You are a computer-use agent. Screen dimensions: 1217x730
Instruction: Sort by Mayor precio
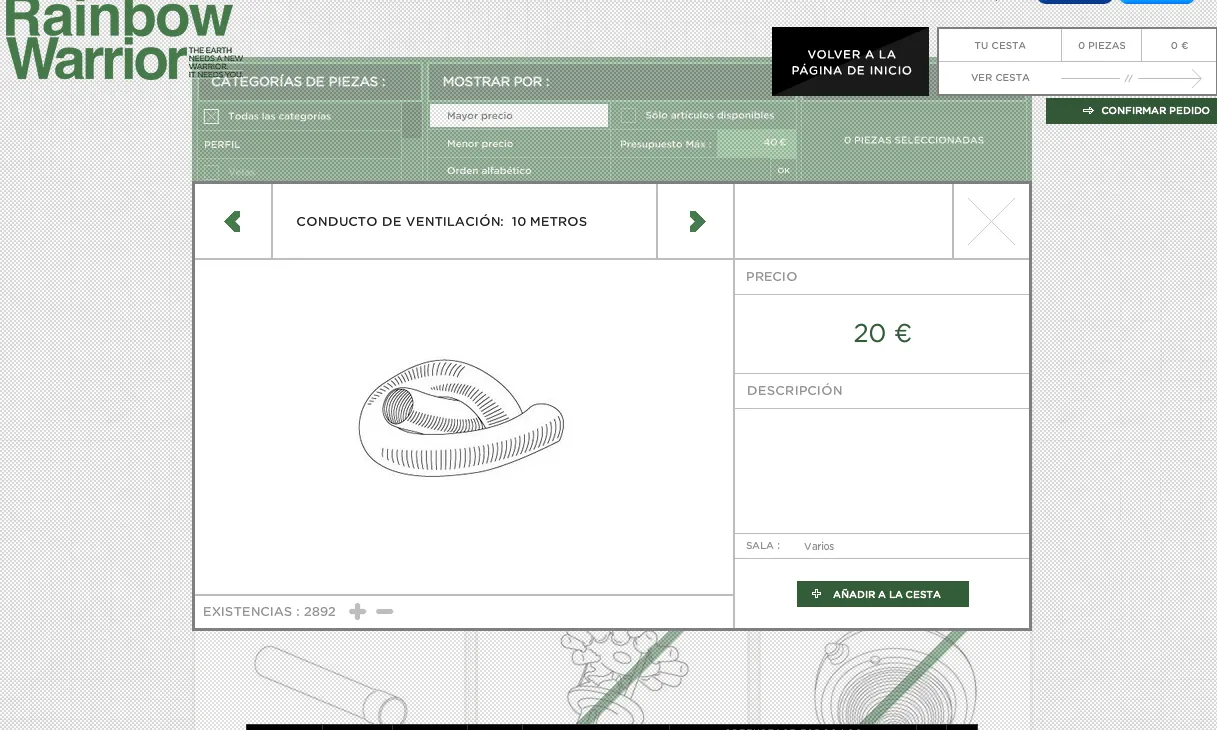point(519,116)
